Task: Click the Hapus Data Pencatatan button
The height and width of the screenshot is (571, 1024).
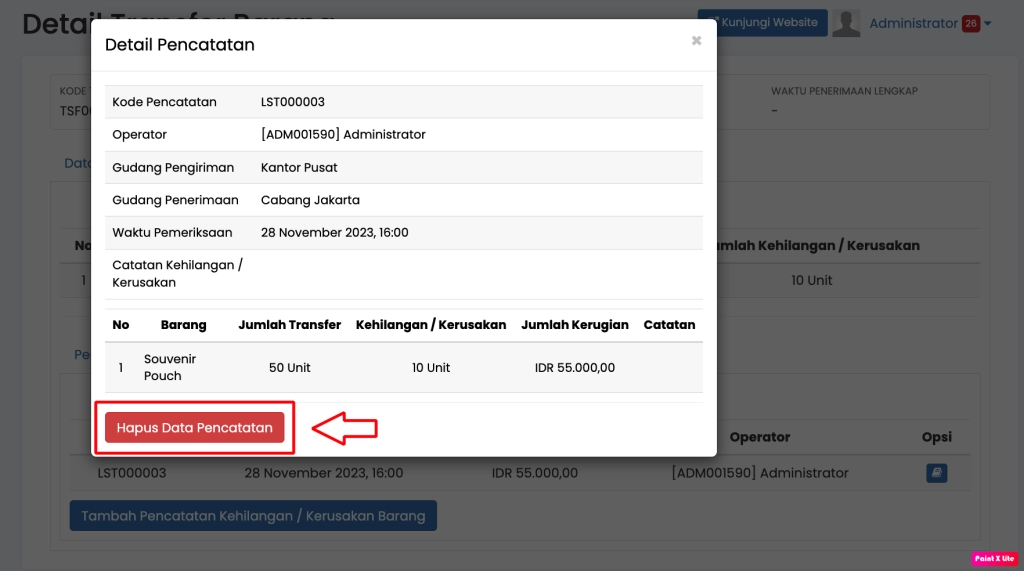Action: point(194,427)
